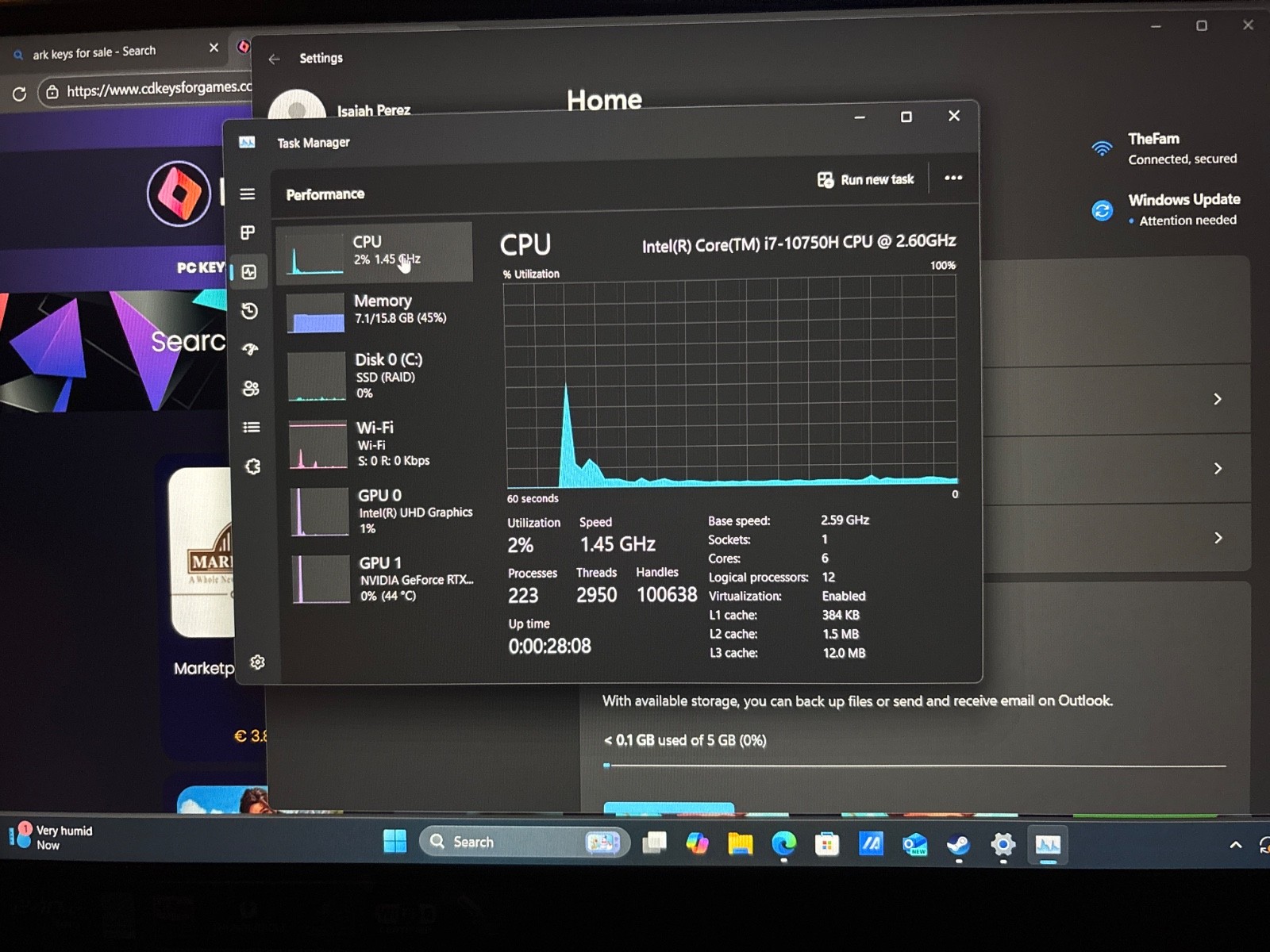Select Performance page icon in sidebar

pos(249,272)
